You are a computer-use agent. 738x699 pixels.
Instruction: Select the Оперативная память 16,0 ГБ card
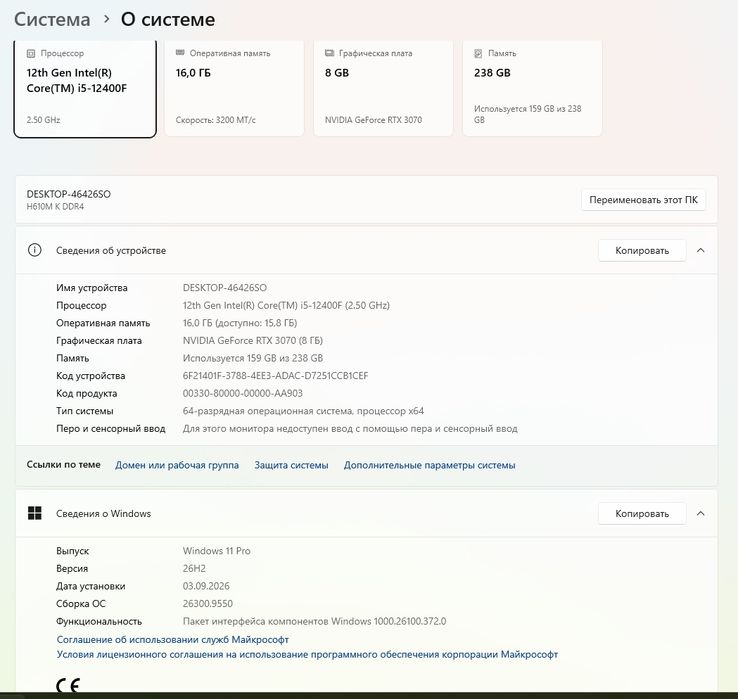[234, 88]
